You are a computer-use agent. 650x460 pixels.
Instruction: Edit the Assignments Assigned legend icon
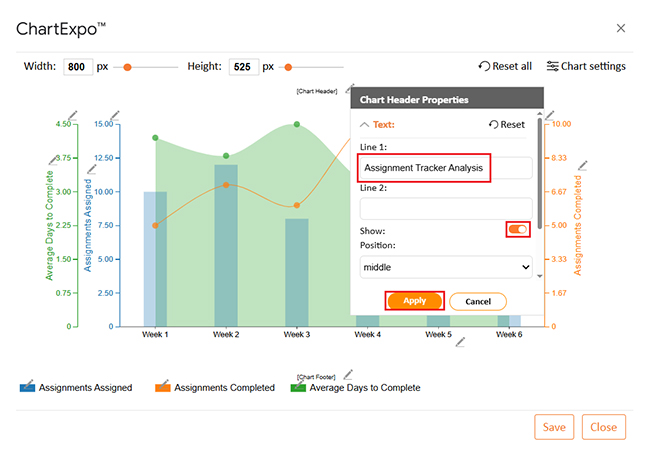pyautogui.click(x=28, y=386)
